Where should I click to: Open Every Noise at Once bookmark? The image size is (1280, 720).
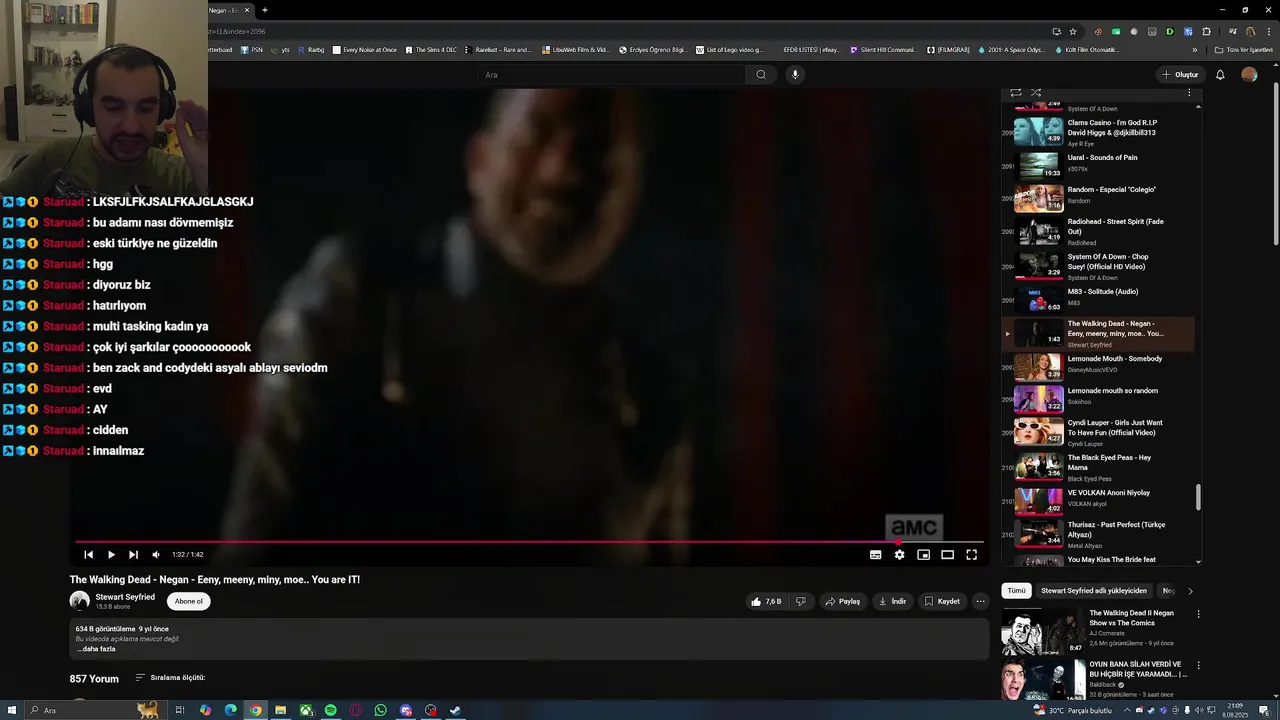(x=365, y=50)
